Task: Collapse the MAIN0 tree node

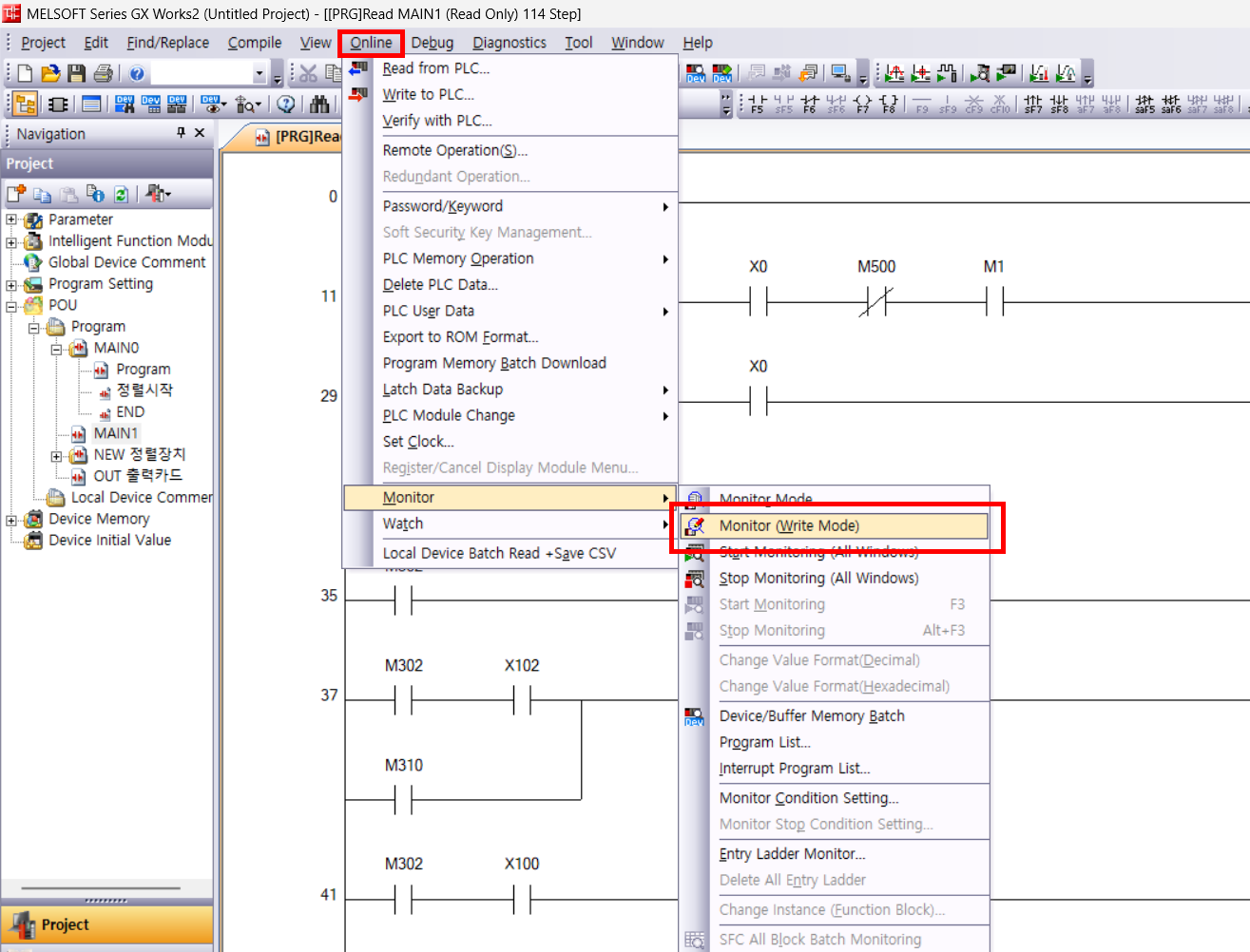Action: tap(56, 349)
